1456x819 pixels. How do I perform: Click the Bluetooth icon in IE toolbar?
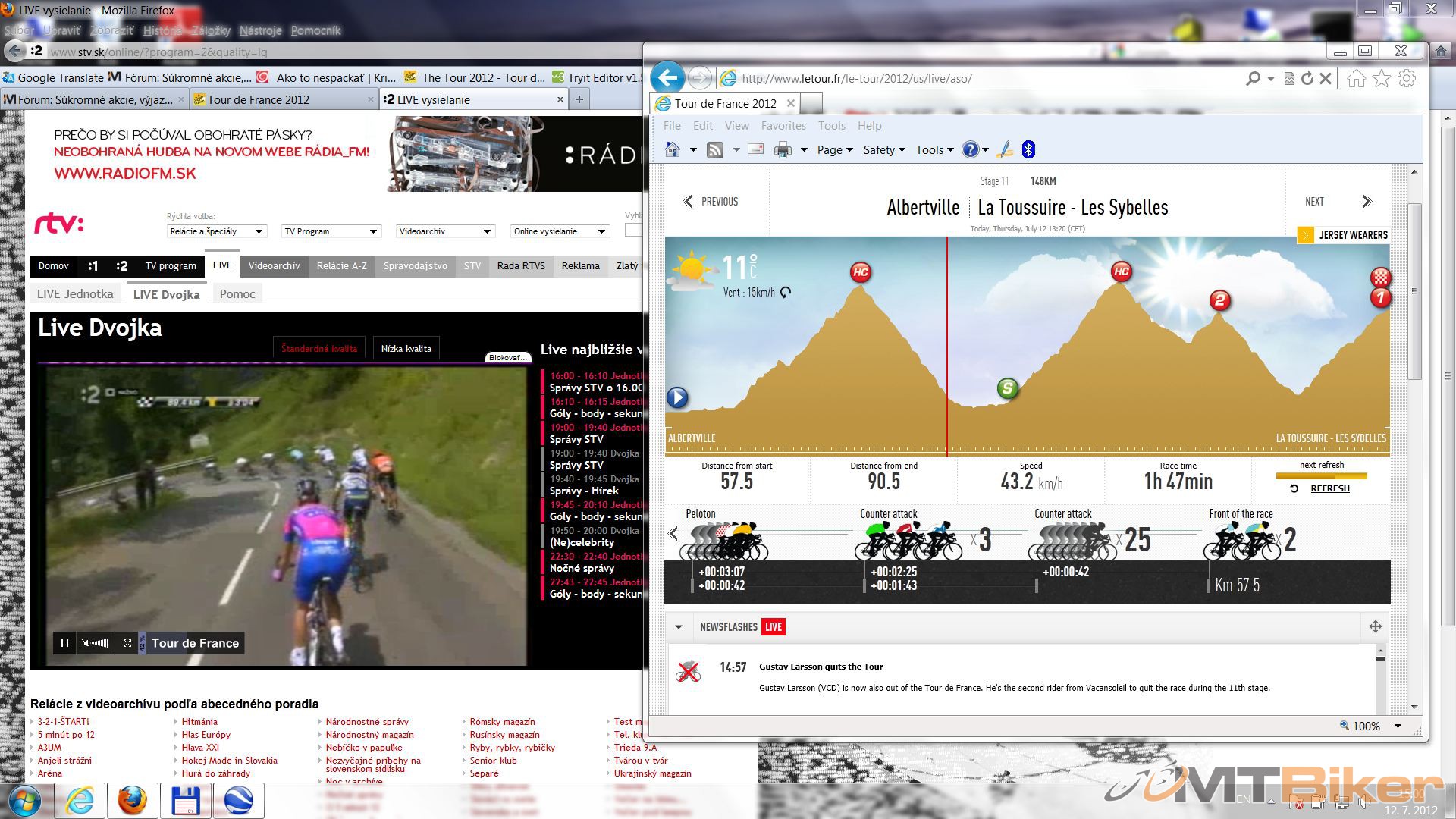click(x=1028, y=149)
